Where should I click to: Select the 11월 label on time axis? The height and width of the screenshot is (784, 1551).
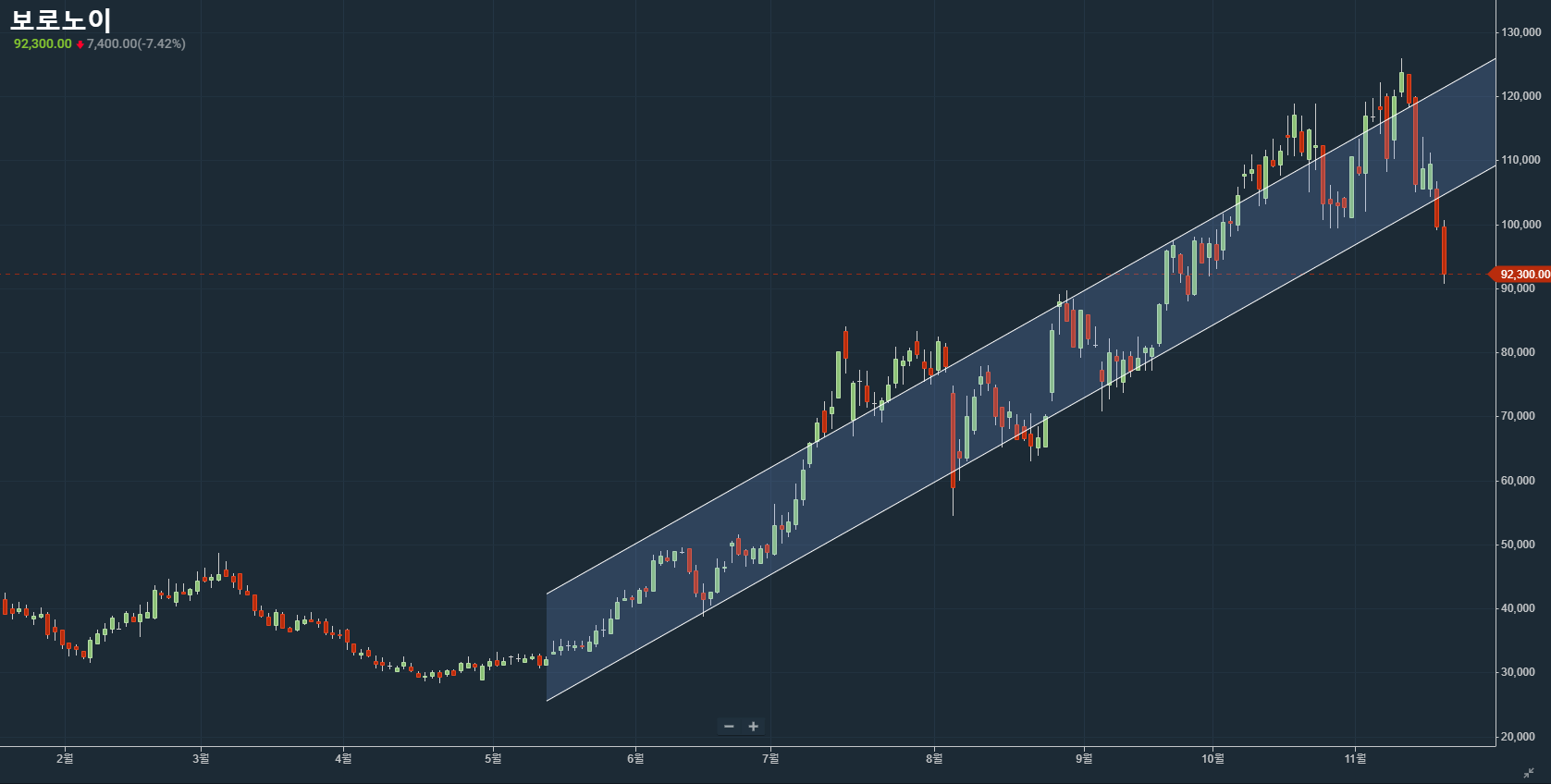click(x=1355, y=759)
